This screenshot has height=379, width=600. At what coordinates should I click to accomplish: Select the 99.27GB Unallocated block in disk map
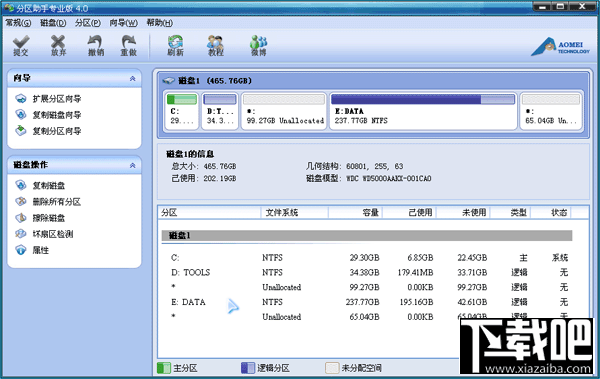click(x=284, y=111)
